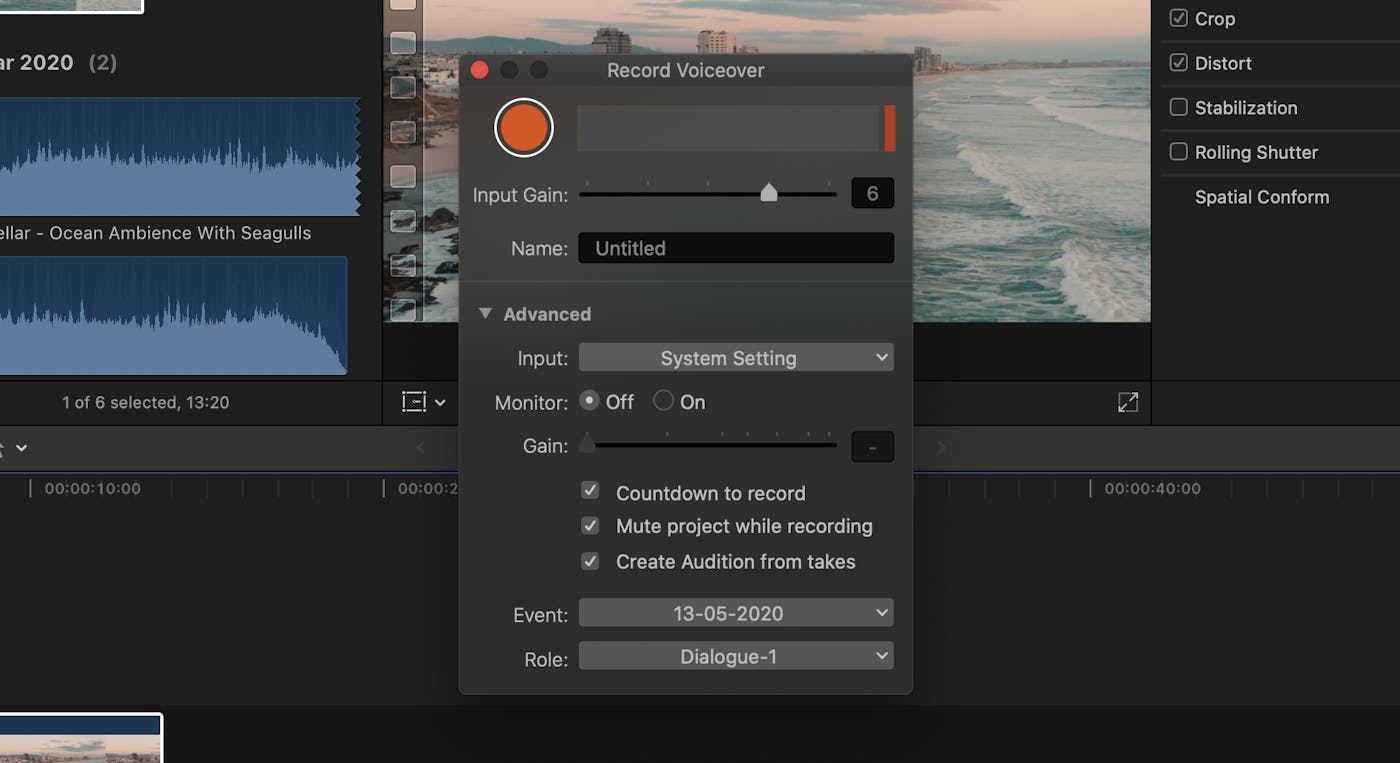Open the Role Dialogue-1 dropdown
Screen dimensions: 1400x763
point(735,657)
